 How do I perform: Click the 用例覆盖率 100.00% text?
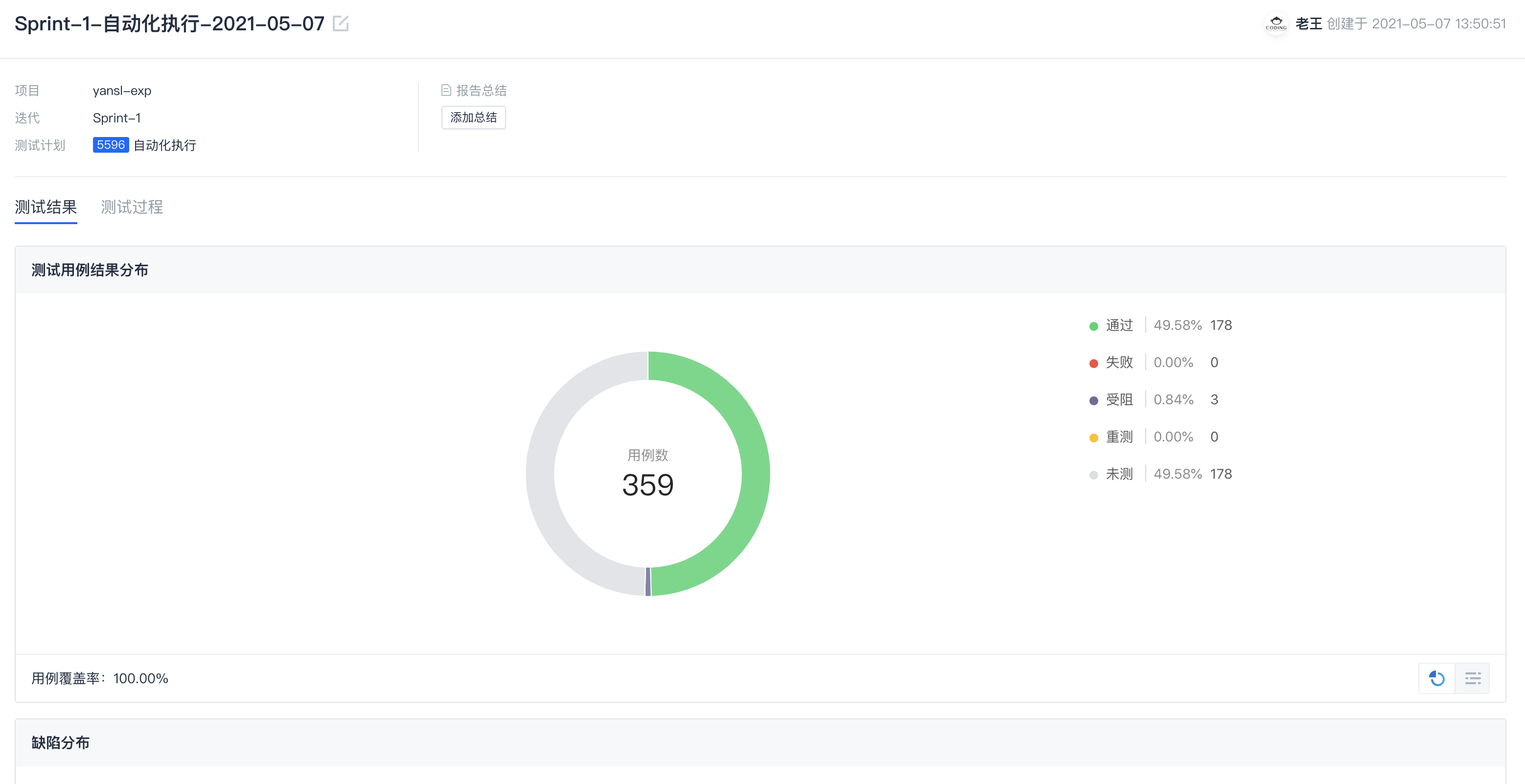click(x=99, y=679)
